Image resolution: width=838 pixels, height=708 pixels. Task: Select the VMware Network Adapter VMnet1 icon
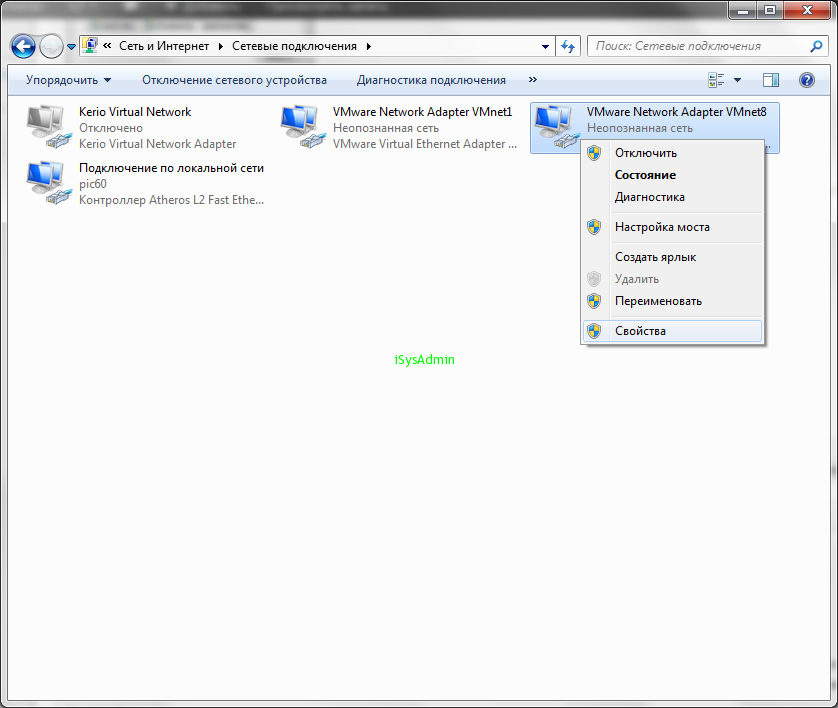[298, 125]
